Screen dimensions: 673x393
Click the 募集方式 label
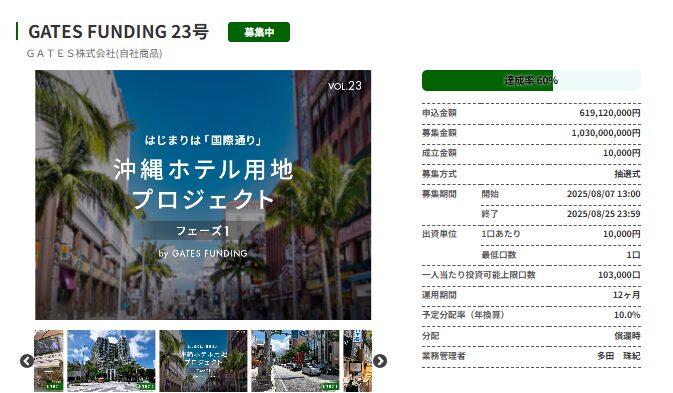[439, 174]
